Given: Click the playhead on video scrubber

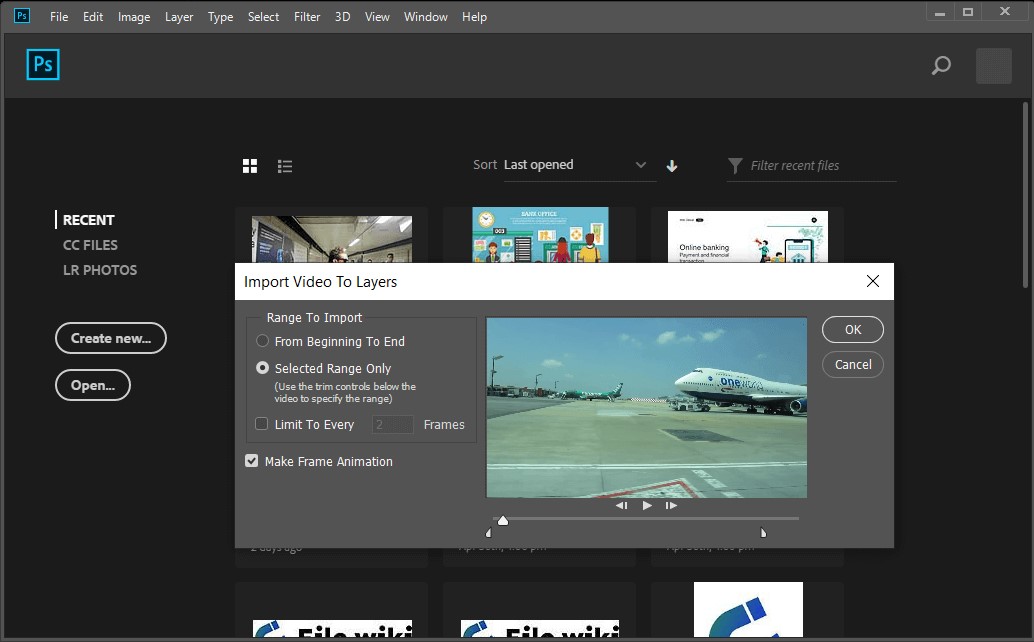Looking at the screenshot, I should pos(503,520).
